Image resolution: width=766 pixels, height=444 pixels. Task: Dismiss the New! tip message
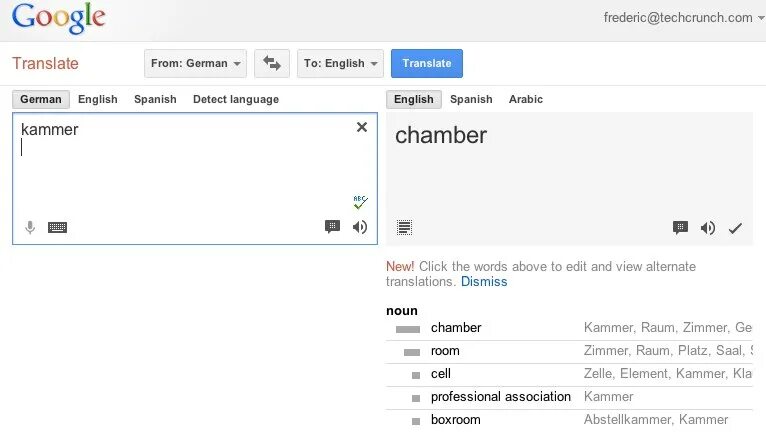click(484, 282)
